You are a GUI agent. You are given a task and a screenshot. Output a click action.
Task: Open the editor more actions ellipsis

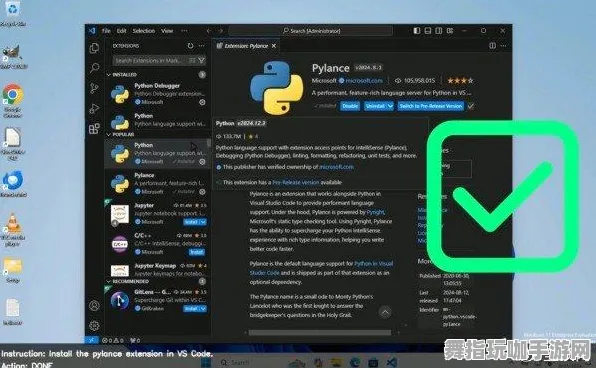[504, 46]
